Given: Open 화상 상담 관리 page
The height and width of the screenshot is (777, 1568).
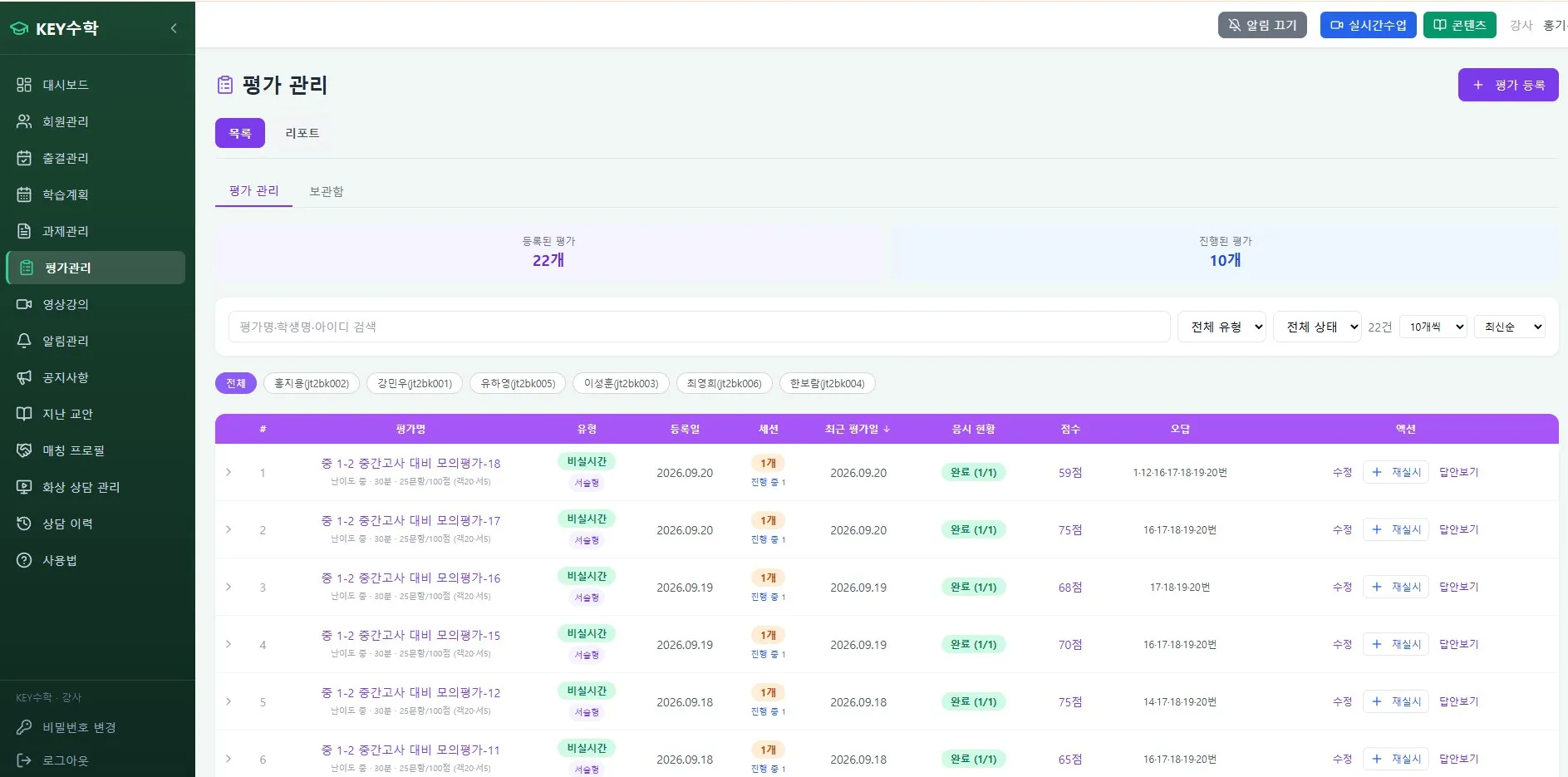Looking at the screenshot, I should pos(96,487).
